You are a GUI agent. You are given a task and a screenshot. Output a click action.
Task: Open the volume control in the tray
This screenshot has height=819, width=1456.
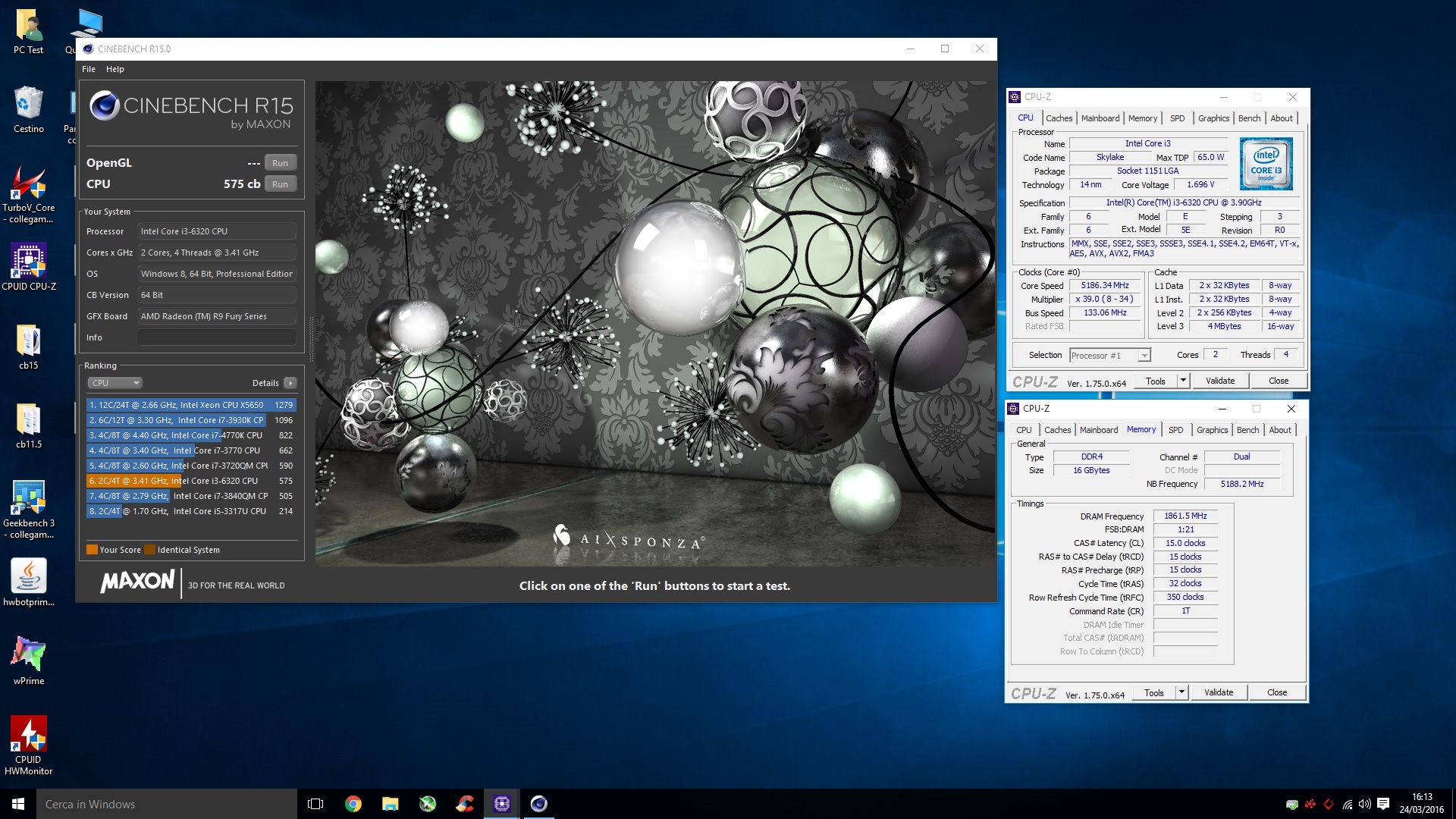pos(1365,804)
